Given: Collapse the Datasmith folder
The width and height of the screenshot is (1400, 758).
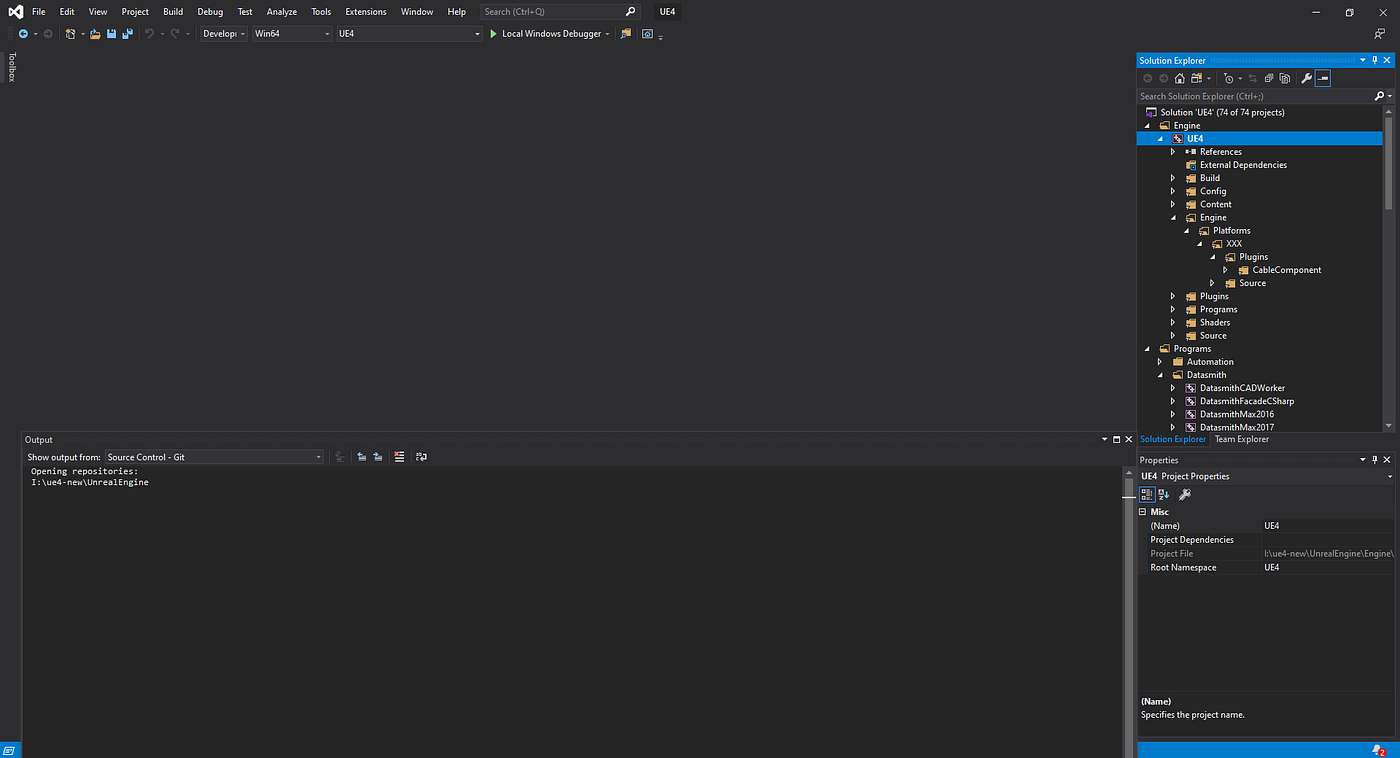Looking at the screenshot, I should tap(1160, 375).
